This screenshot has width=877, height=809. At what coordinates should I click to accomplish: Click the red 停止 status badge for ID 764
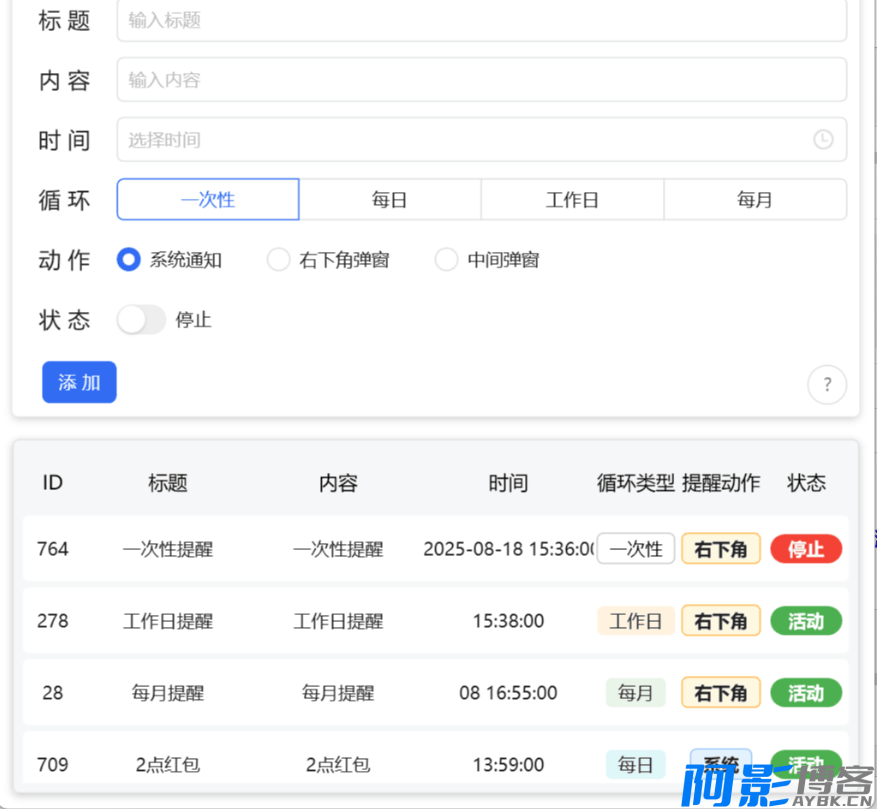click(x=806, y=549)
